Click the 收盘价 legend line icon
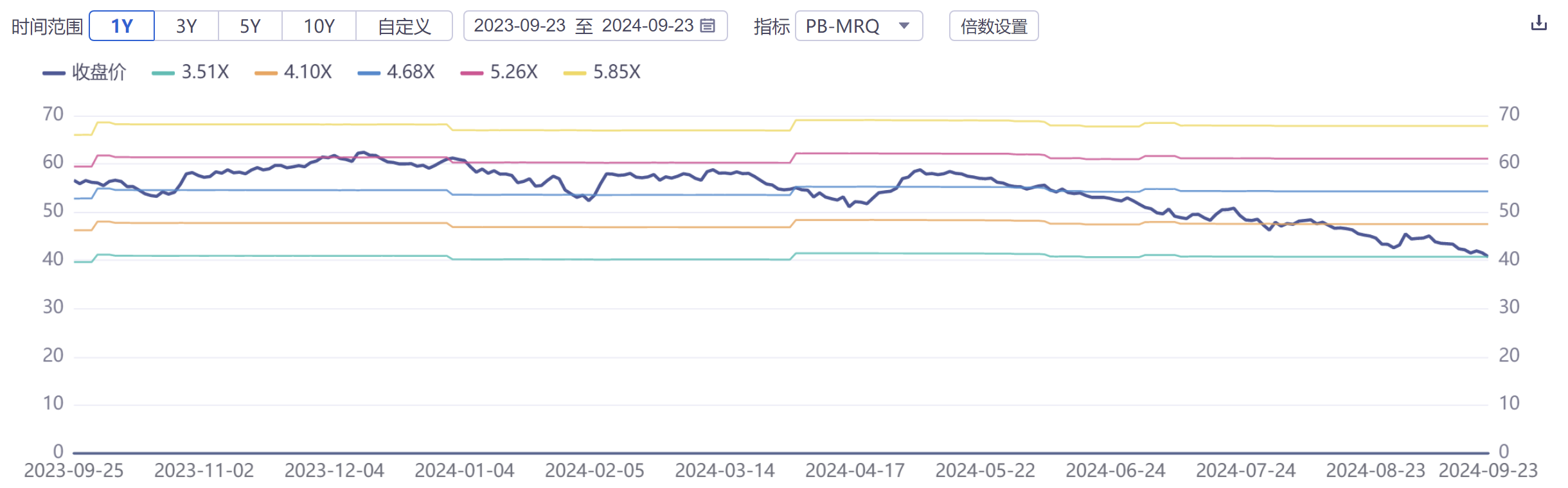The width and height of the screenshot is (1568, 488). [x=54, y=73]
